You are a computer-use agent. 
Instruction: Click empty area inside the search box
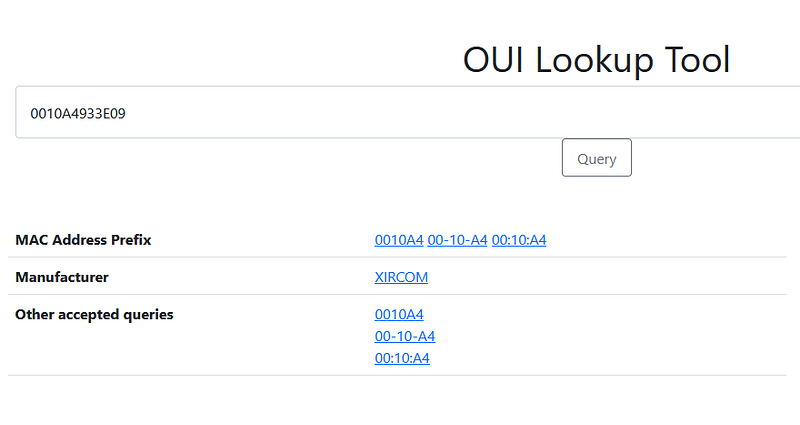[459, 112]
